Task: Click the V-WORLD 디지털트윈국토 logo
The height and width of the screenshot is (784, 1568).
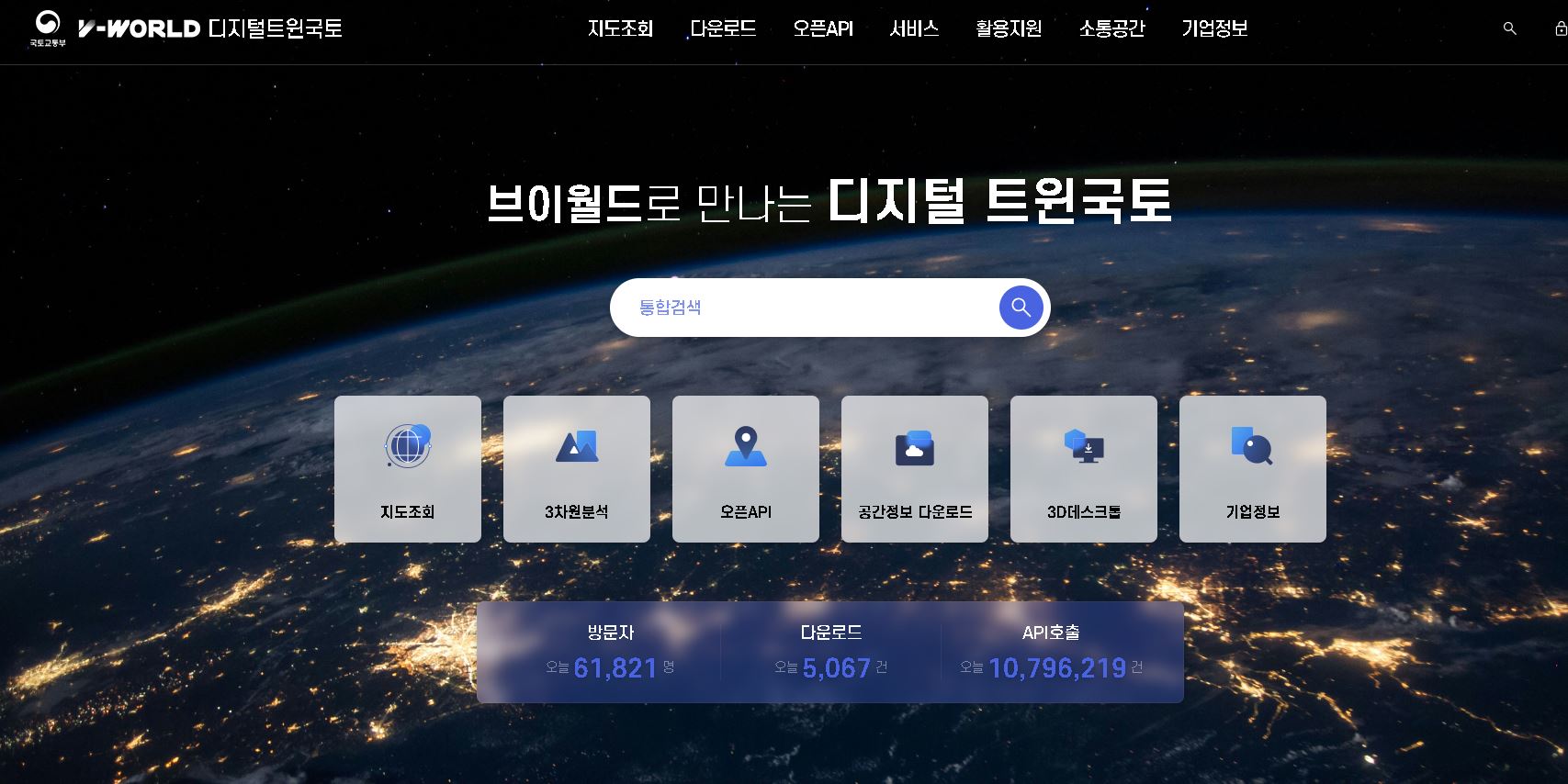Action: [210, 28]
